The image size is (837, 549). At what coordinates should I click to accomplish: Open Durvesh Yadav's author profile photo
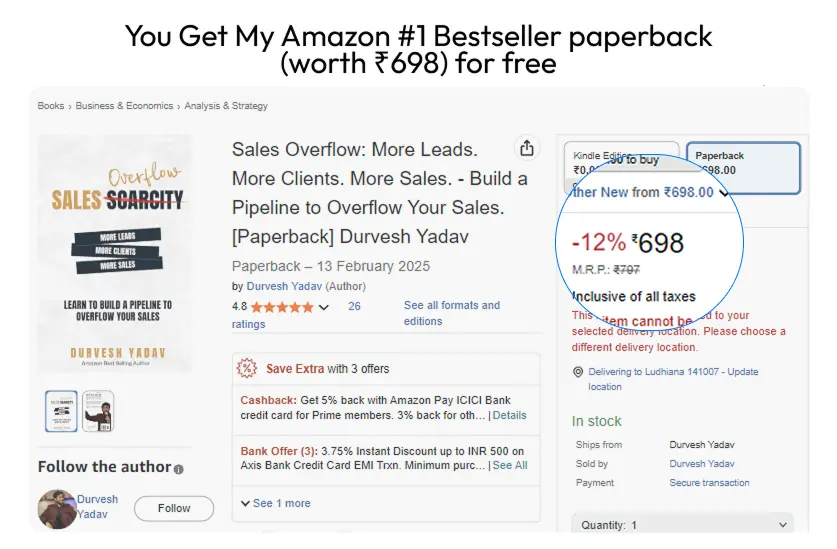tap(57, 508)
